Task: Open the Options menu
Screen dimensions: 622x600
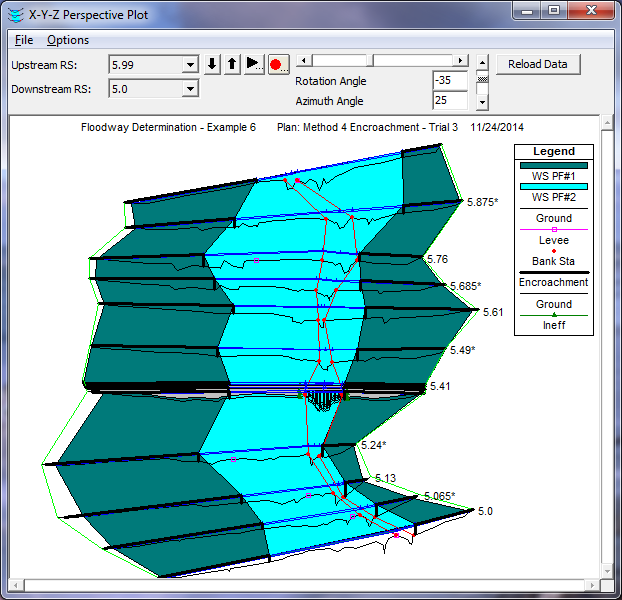Action: pyautogui.click(x=68, y=40)
